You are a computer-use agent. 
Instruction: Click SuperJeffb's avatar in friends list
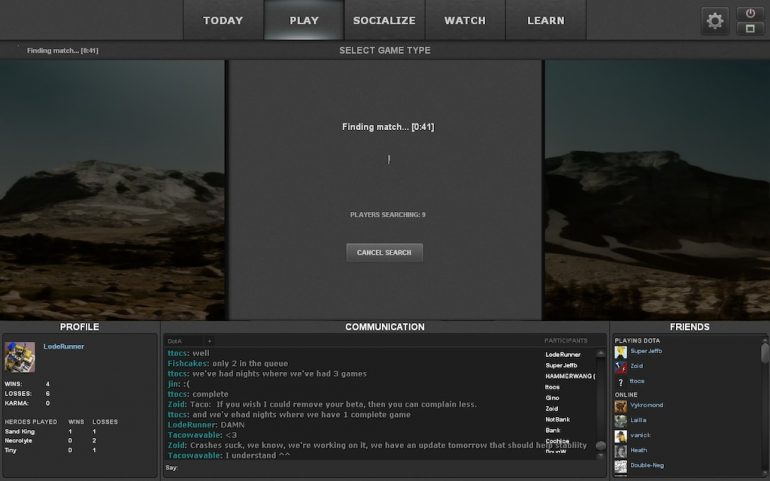point(621,351)
